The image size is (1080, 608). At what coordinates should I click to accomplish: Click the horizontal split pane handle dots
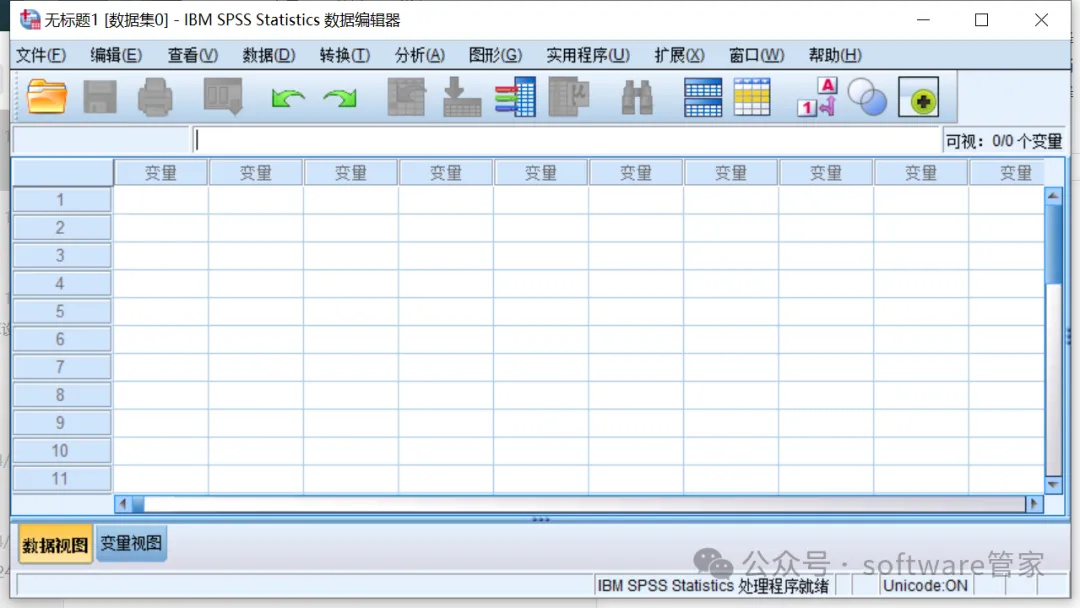pyautogui.click(x=541, y=520)
